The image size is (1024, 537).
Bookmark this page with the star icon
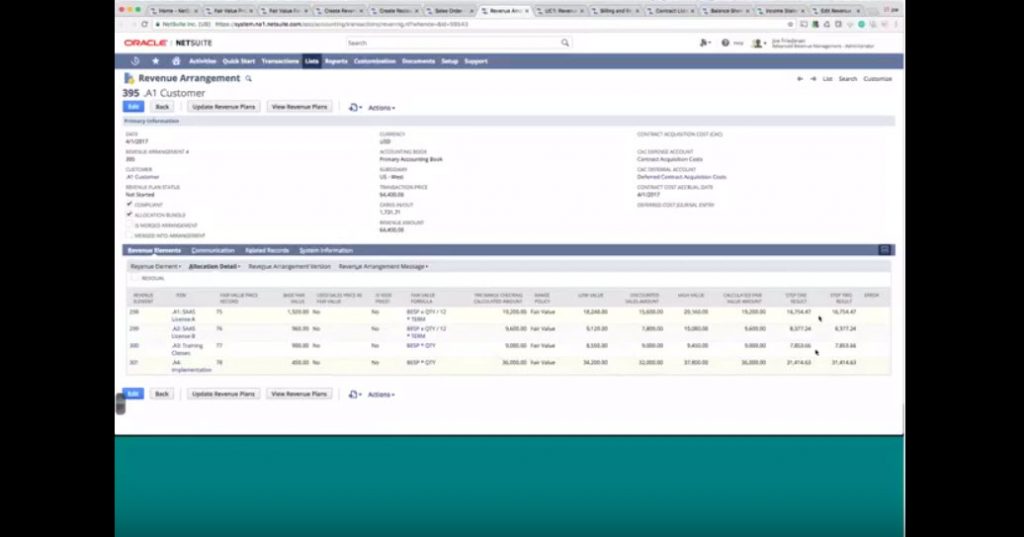point(791,24)
